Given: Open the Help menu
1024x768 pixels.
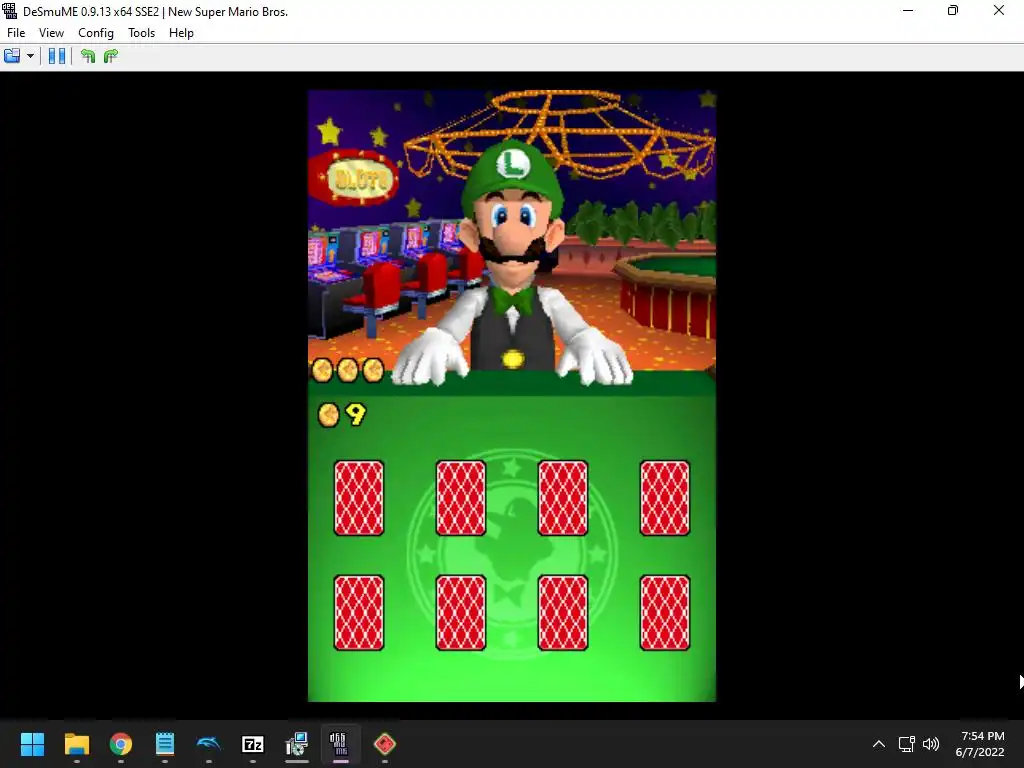Looking at the screenshot, I should (x=181, y=33).
